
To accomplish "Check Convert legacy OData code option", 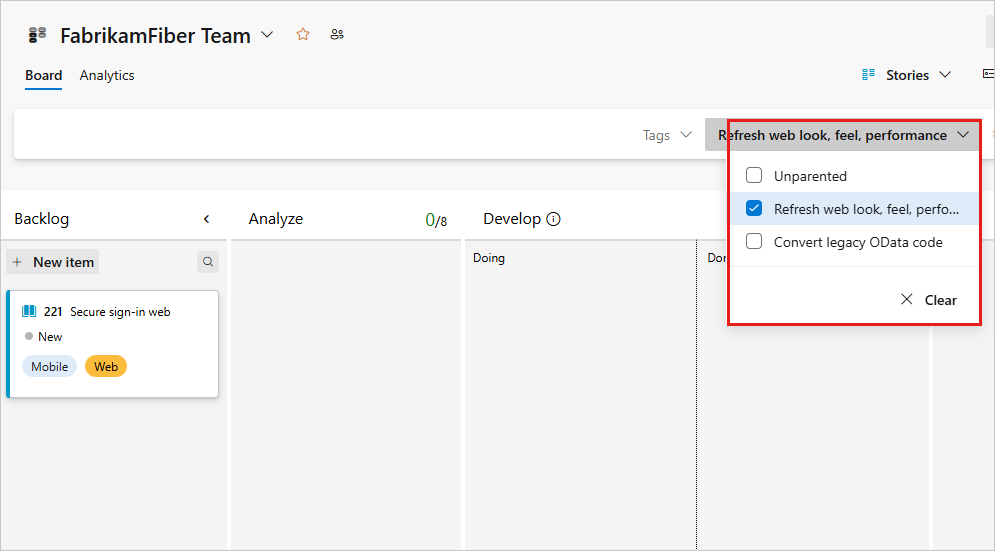I will click(754, 241).
